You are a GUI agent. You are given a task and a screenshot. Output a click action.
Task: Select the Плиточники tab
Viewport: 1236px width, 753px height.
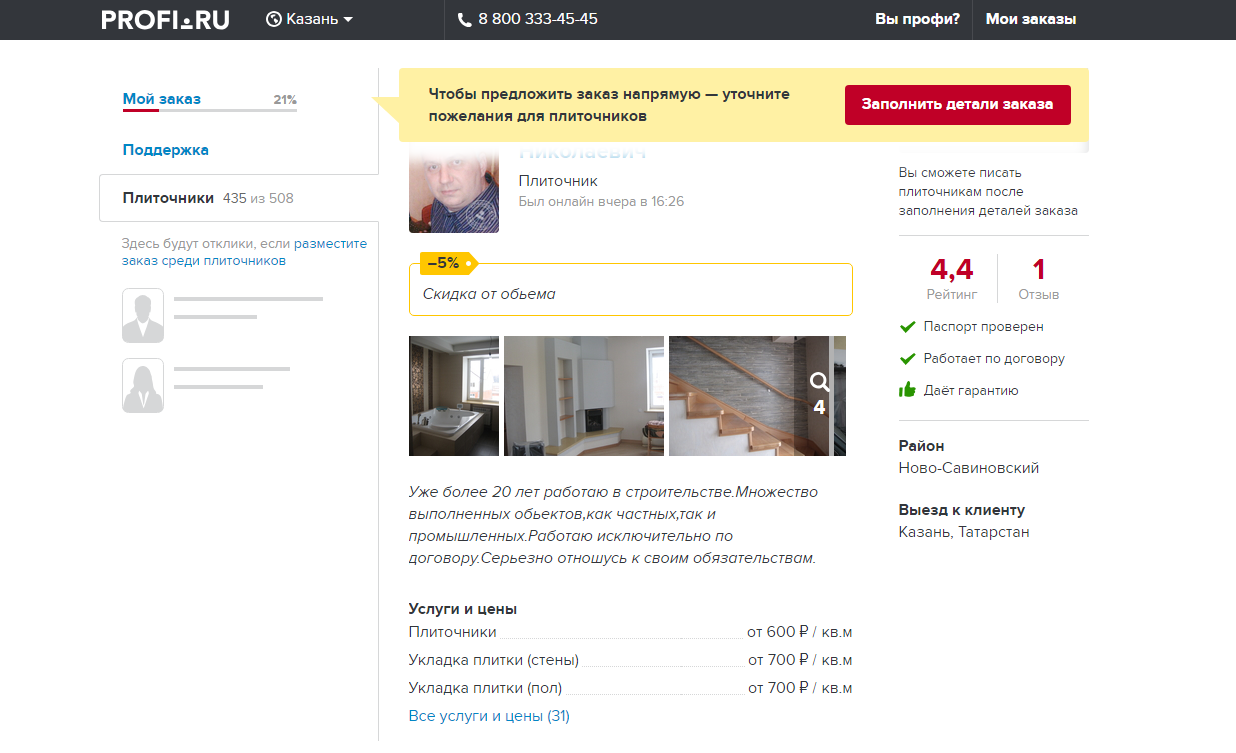click(x=168, y=198)
